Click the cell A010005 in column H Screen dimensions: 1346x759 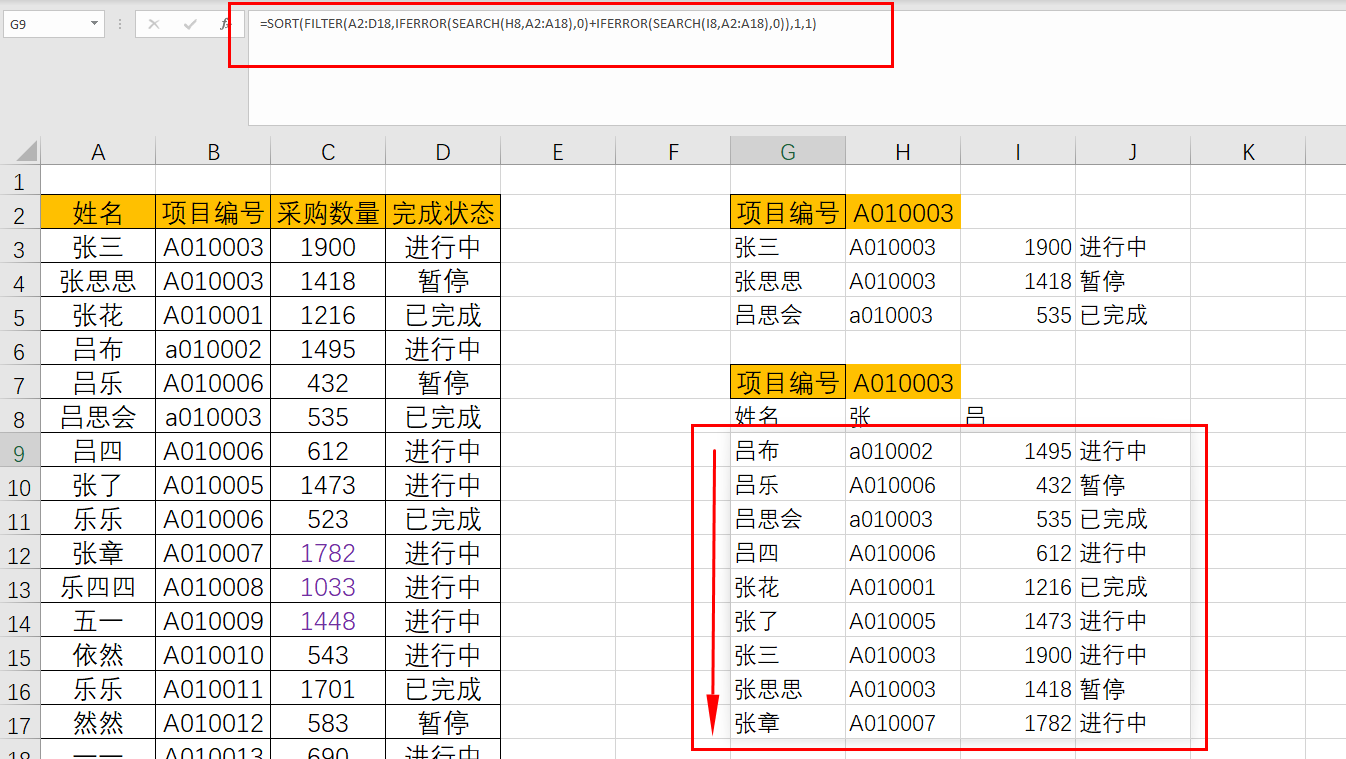pos(903,621)
